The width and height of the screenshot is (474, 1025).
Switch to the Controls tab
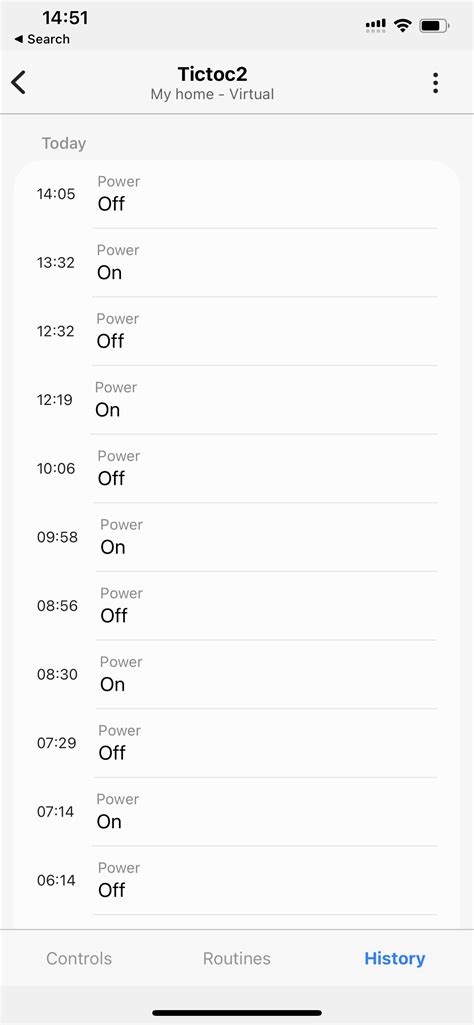[79, 958]
